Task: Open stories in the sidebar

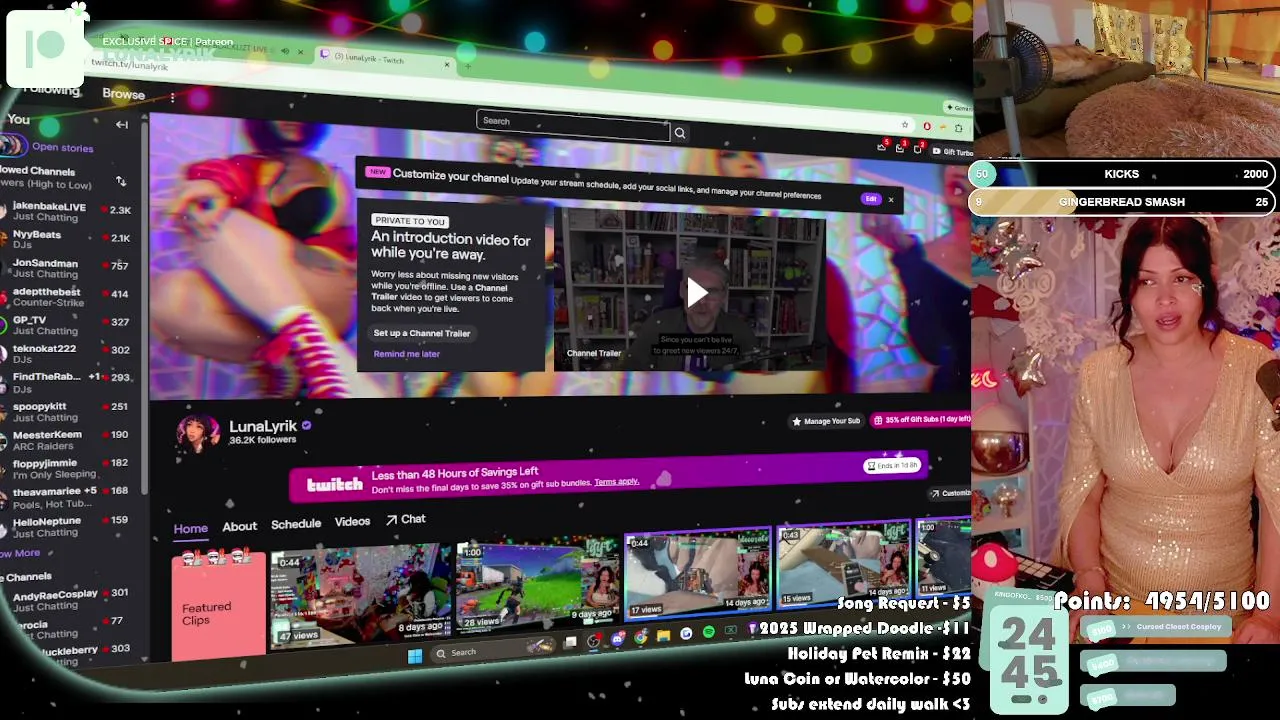Action: click(62, 147)
